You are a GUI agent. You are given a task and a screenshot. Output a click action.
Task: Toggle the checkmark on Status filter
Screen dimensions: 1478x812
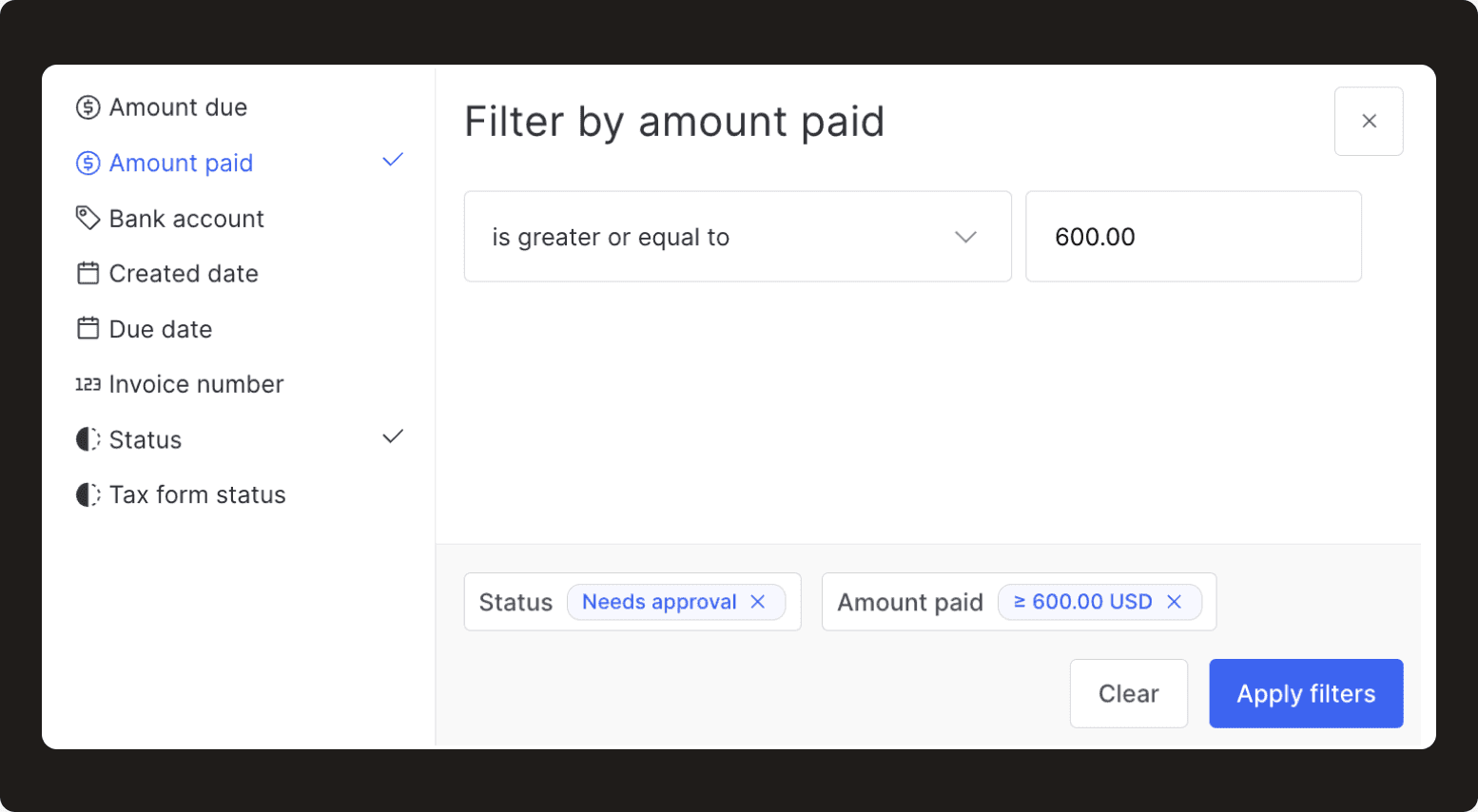pyautogui.click(x=392, y=437)
